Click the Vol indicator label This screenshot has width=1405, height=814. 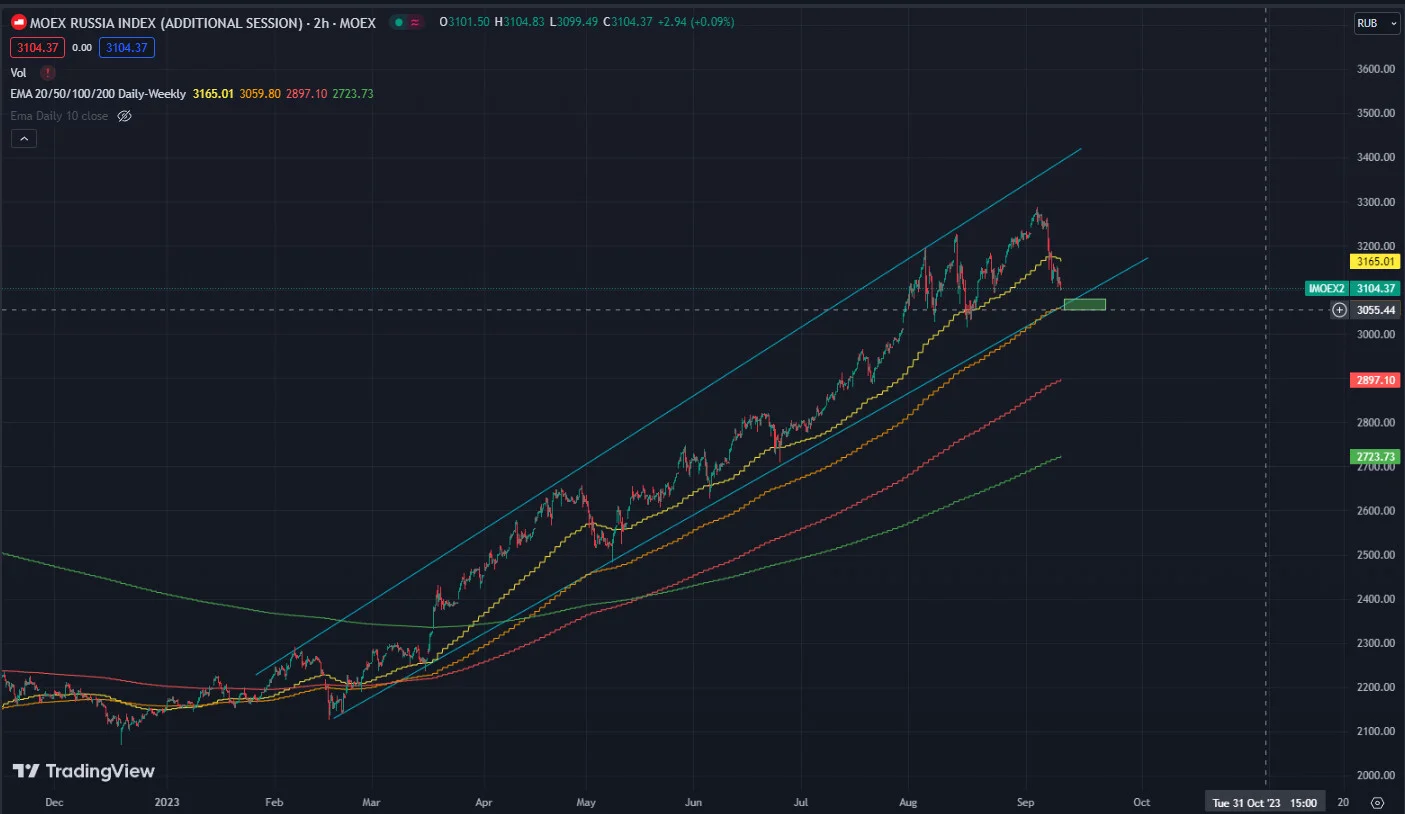coord(18,72)
